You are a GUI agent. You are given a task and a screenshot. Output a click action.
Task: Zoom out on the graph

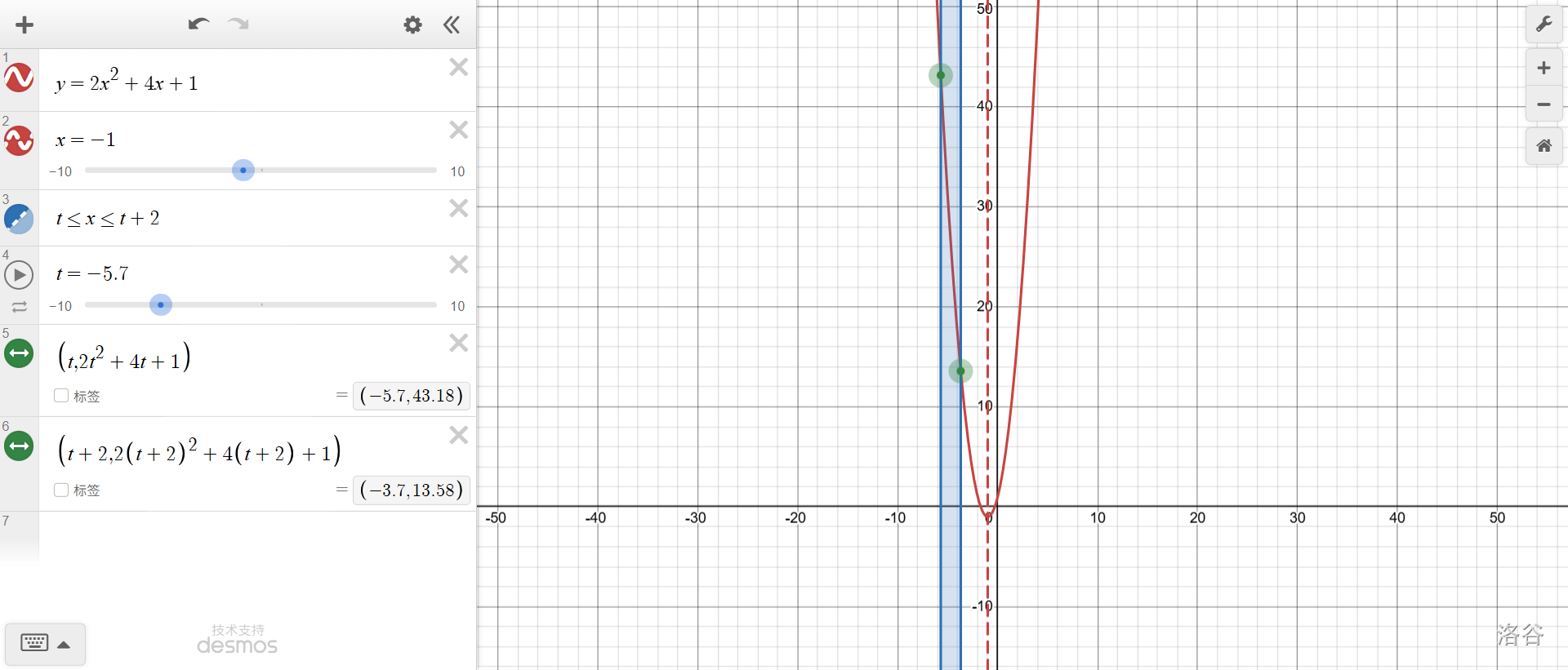tap(1543, 104)
